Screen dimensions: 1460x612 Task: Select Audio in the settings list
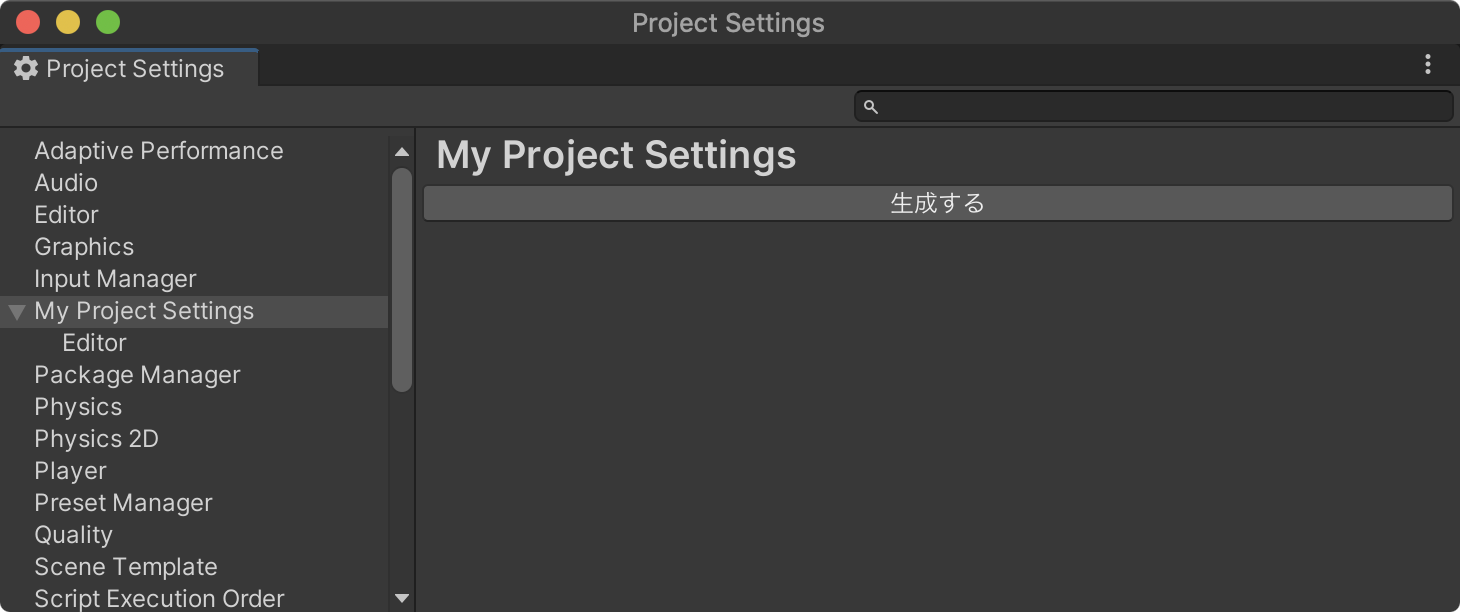pos(66,183)
